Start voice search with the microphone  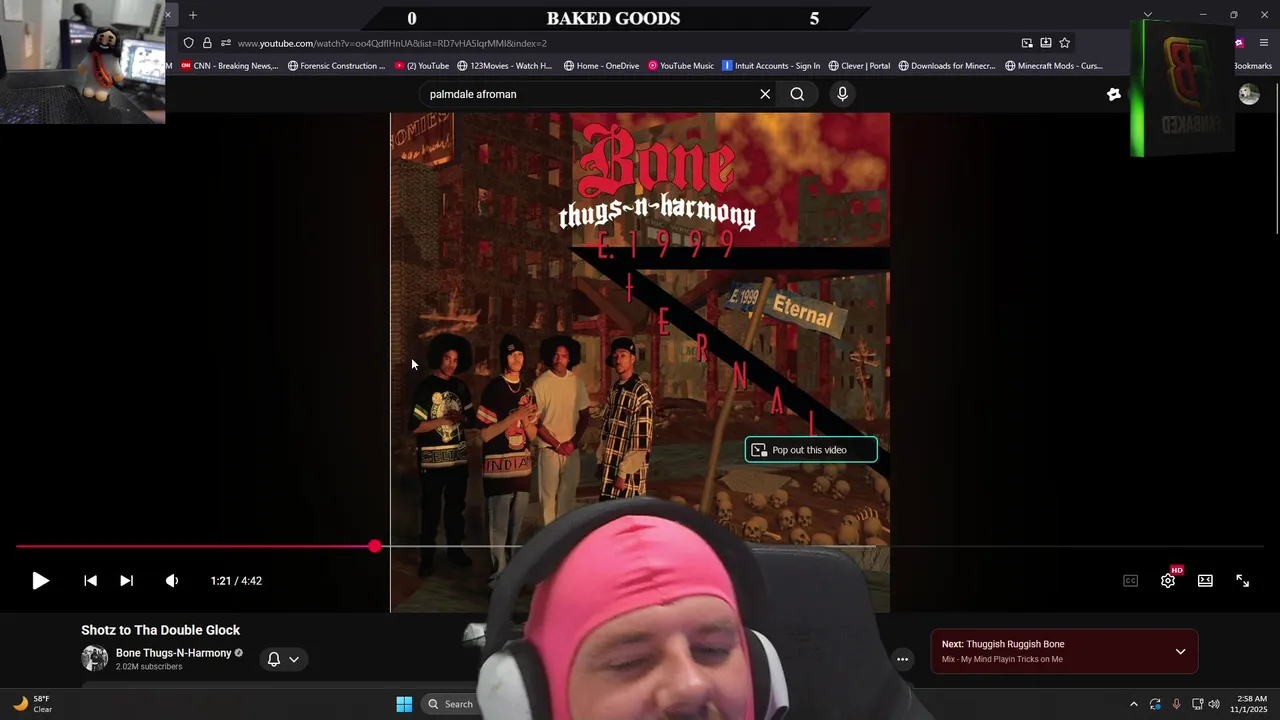tap(842, 94)
